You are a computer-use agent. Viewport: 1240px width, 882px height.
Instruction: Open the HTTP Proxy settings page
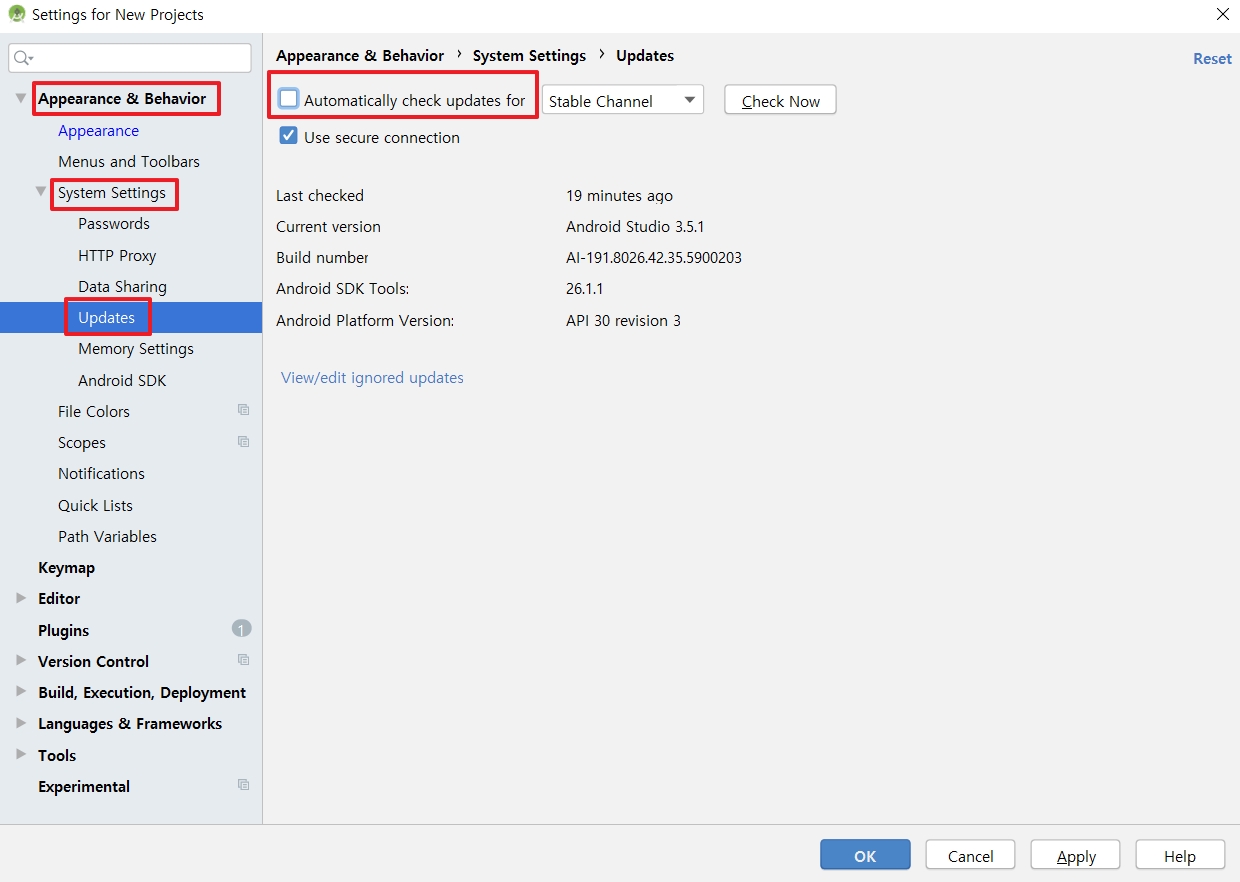(117, 255)
